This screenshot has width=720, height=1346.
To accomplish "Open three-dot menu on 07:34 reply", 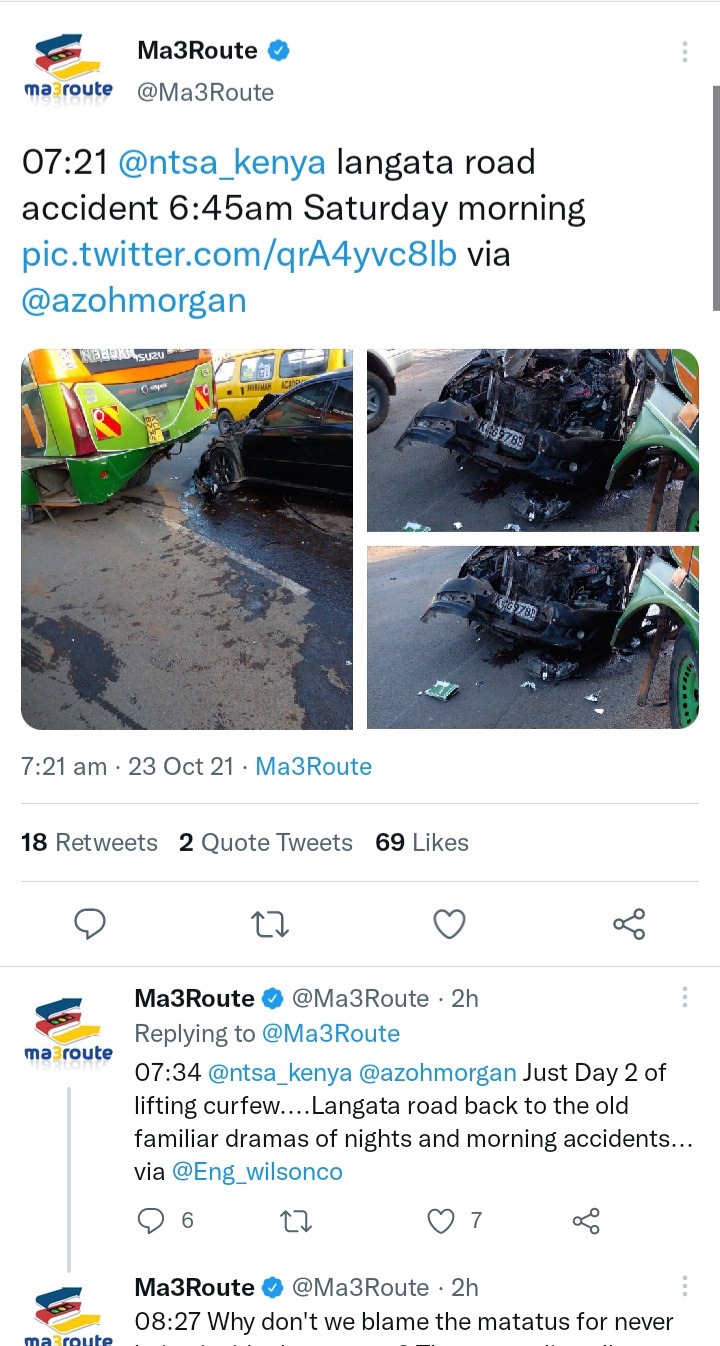I will (685, 997).
